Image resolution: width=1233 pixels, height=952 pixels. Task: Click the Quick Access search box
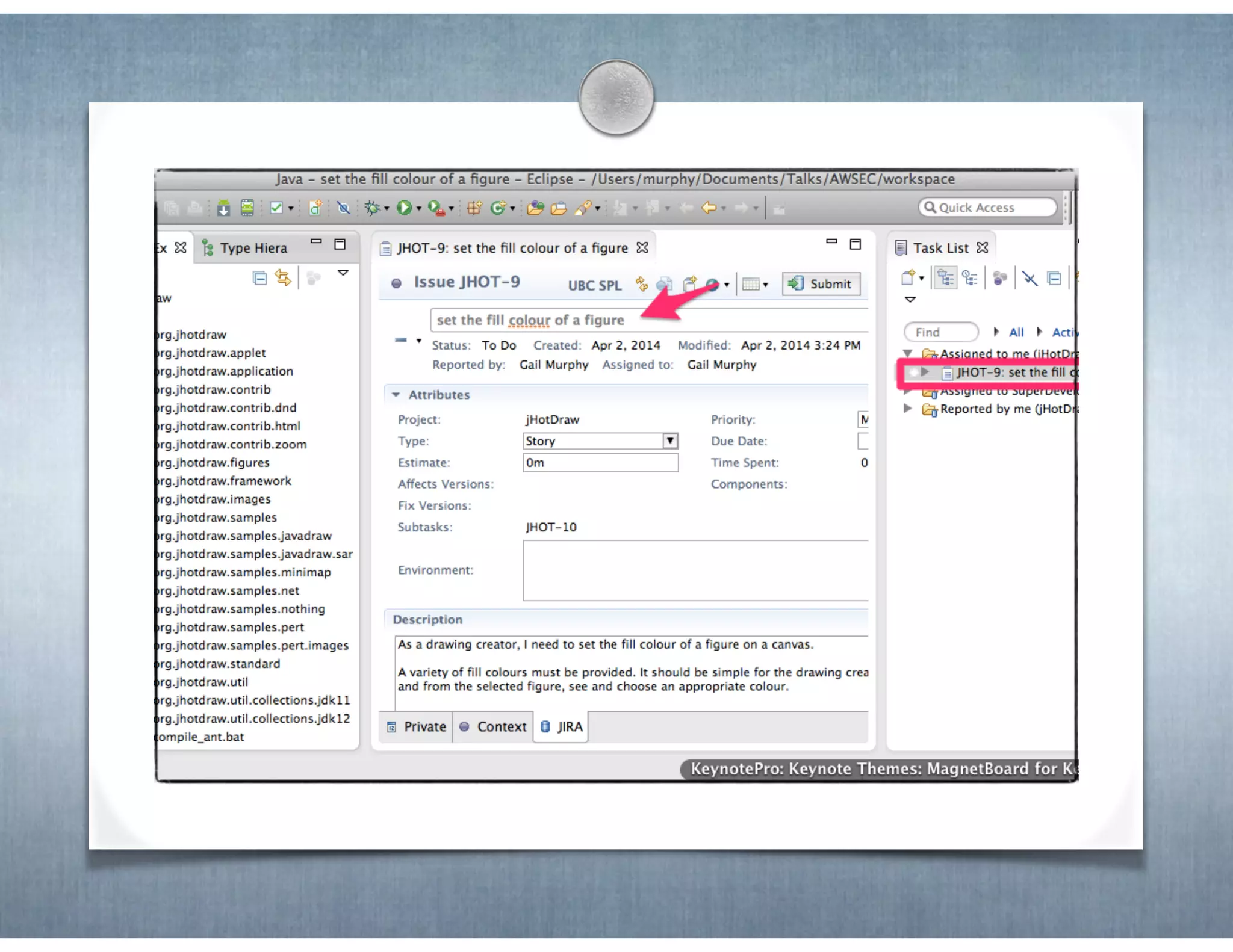tap(987, 208)
